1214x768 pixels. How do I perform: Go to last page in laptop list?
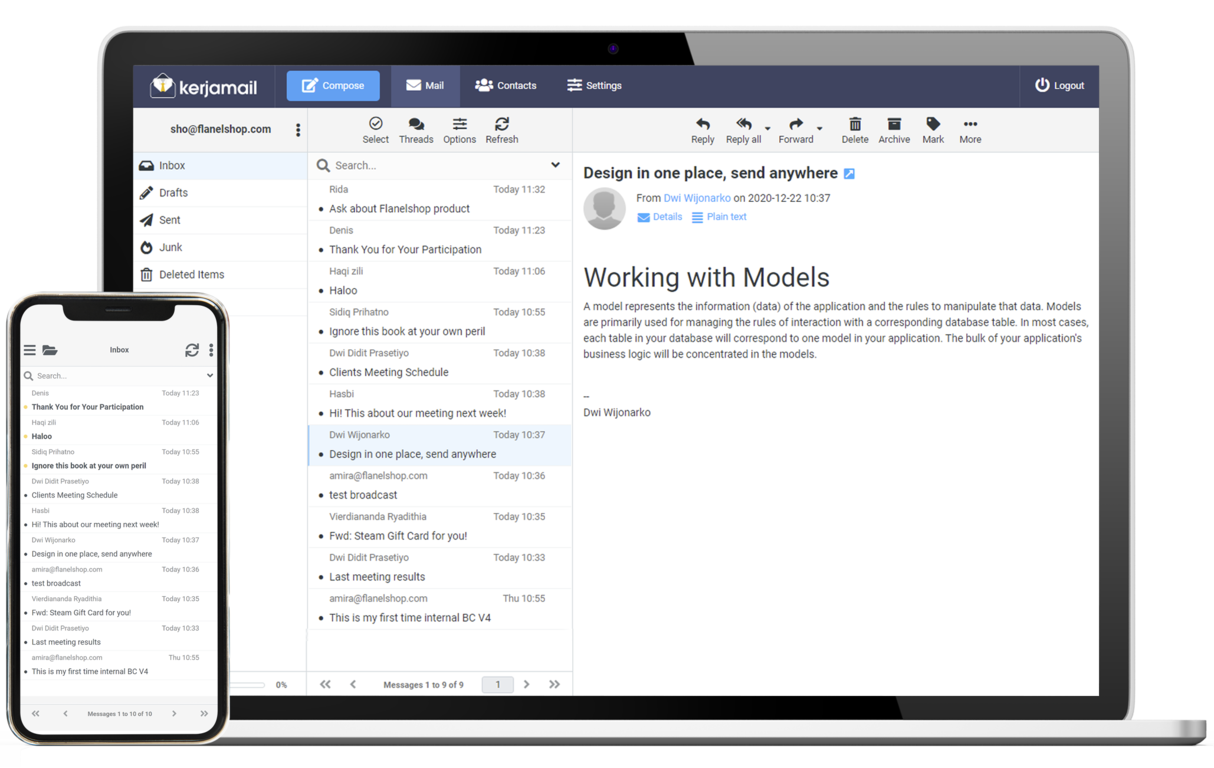[554, 685]
